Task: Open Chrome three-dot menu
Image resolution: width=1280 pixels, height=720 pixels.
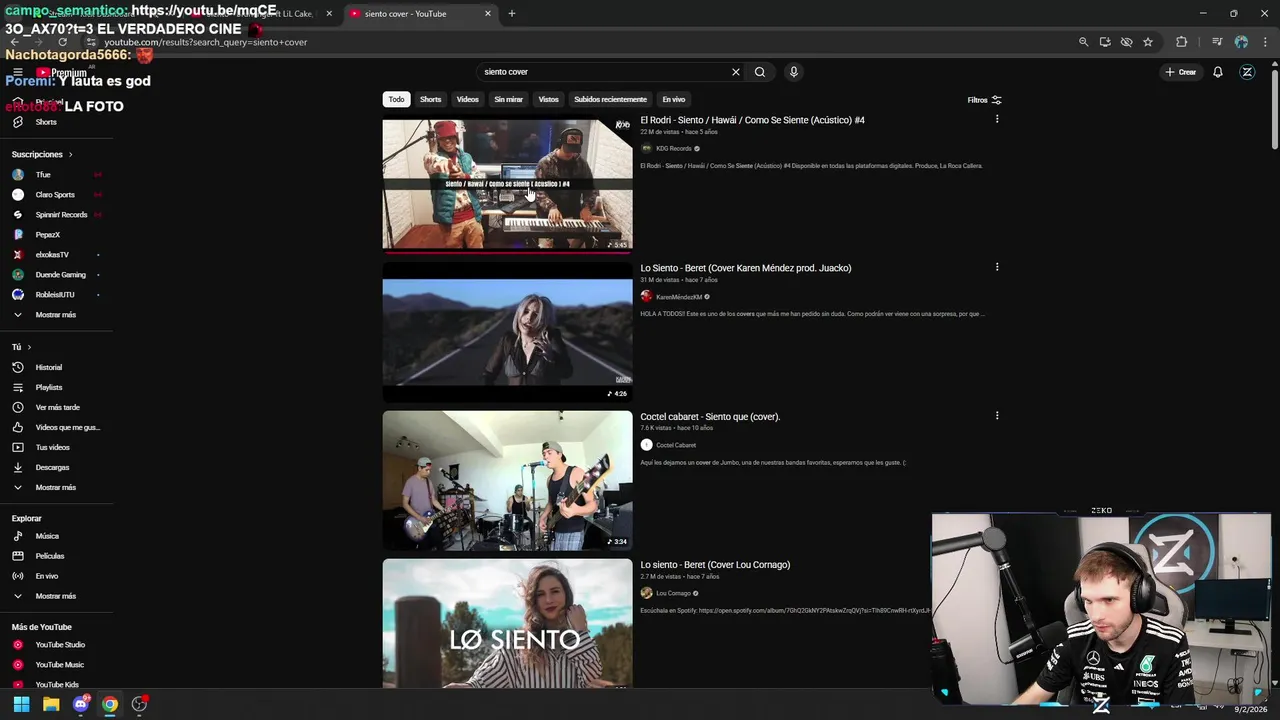Action: (1265, 42)
